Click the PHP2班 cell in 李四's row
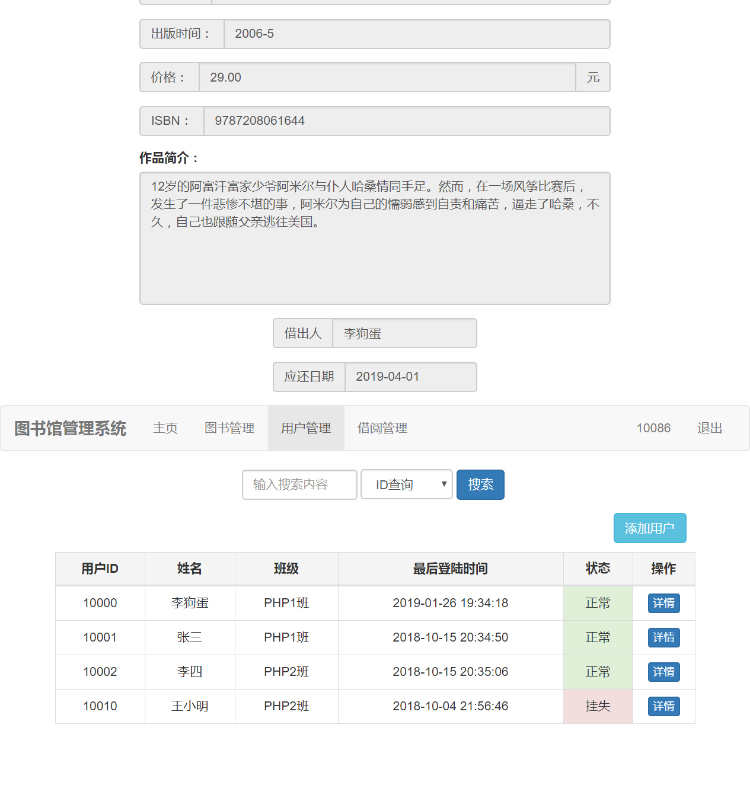The height and width of the screenshot is (800, 750). [x=286, y=671]
